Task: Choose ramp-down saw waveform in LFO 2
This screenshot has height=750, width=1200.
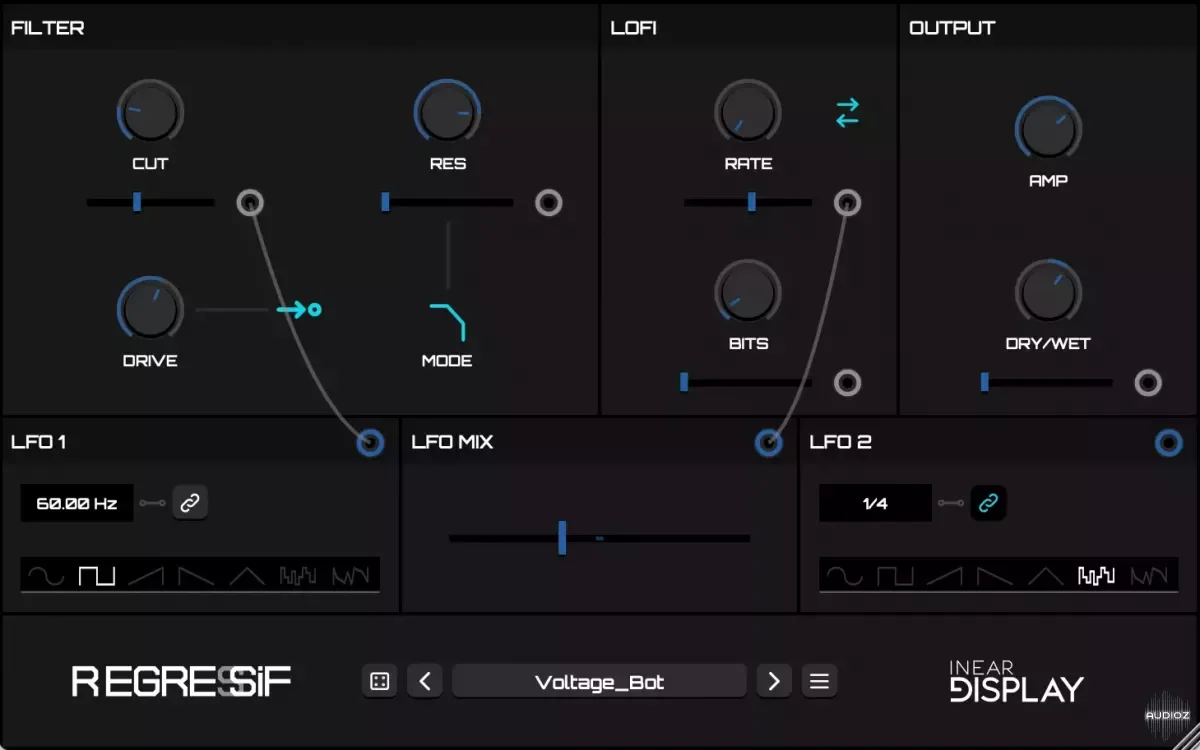Action: coord(995,575)
